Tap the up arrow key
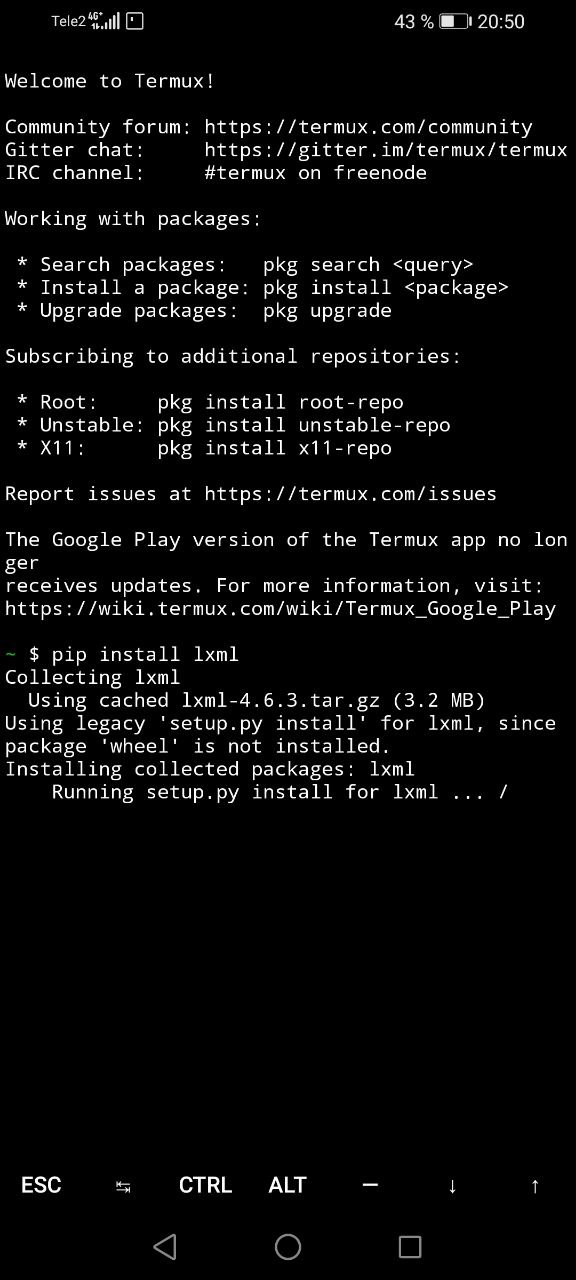 tap(535, 1186)
